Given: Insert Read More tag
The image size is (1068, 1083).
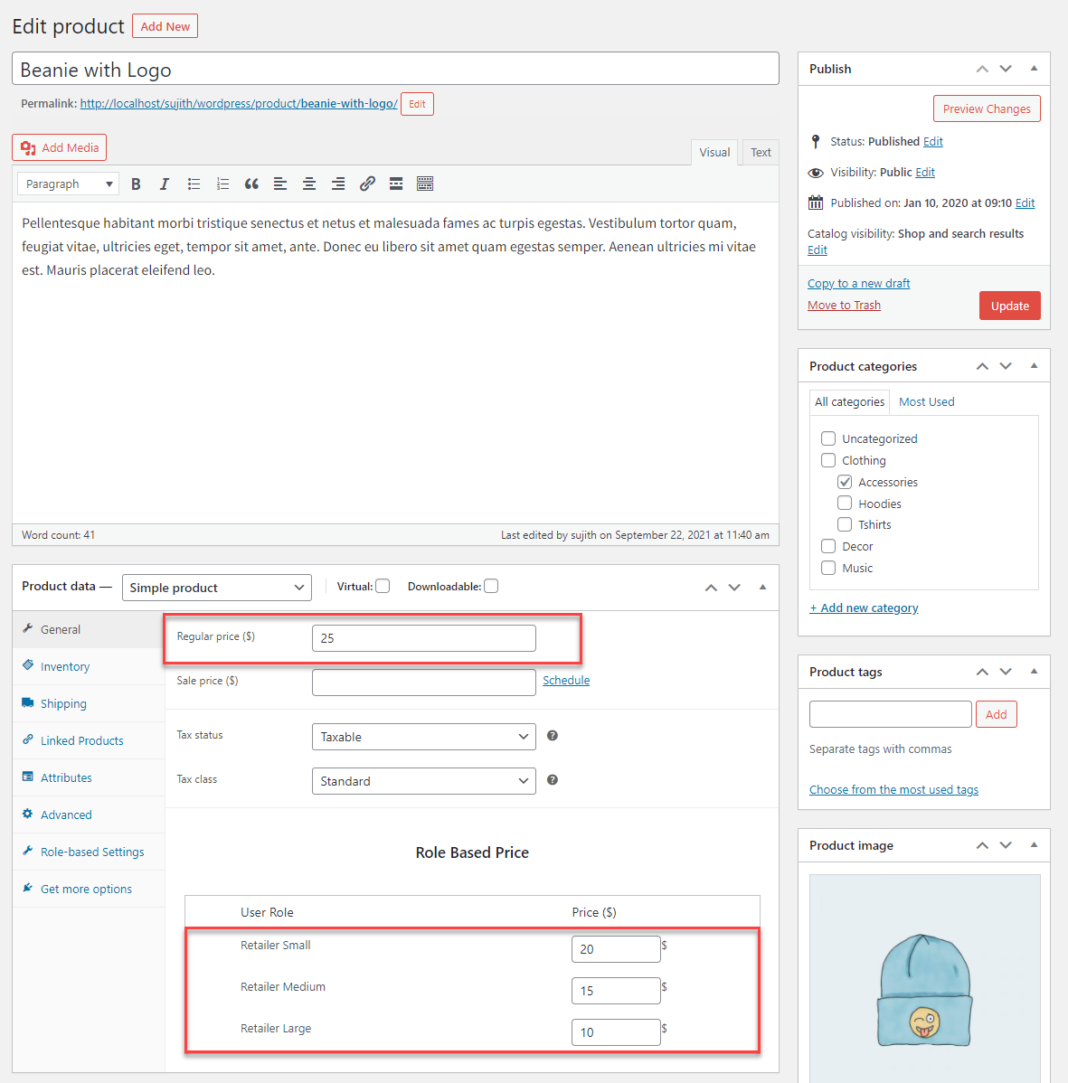Looking at the screenshot, I should 396,184.
